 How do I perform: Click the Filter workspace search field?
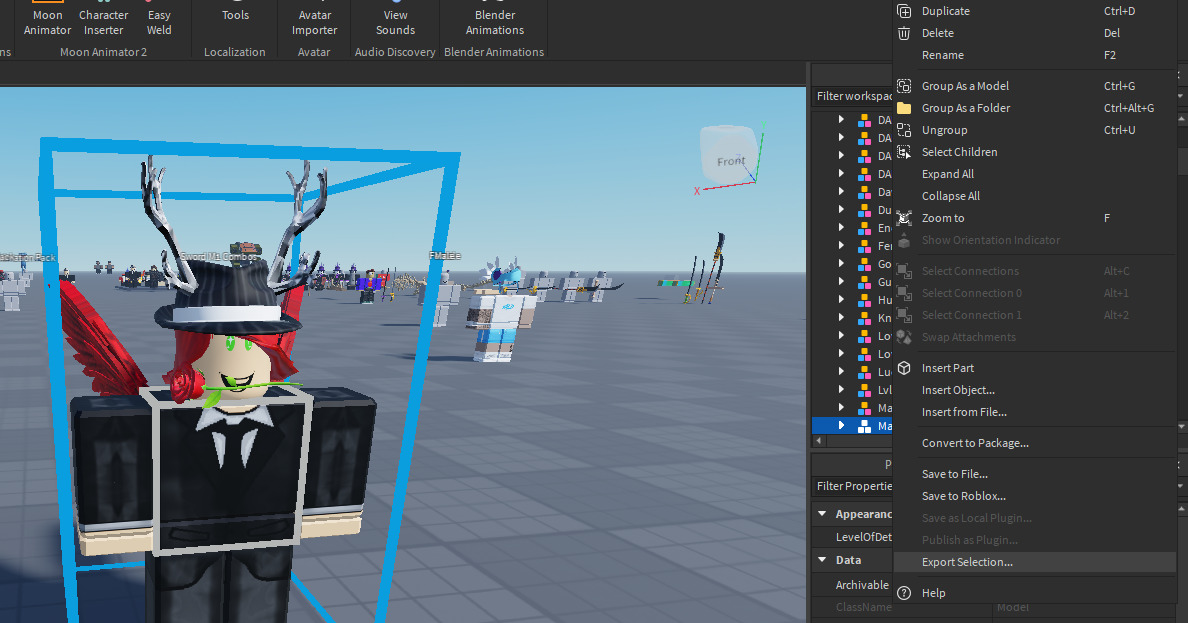point(852,96)
